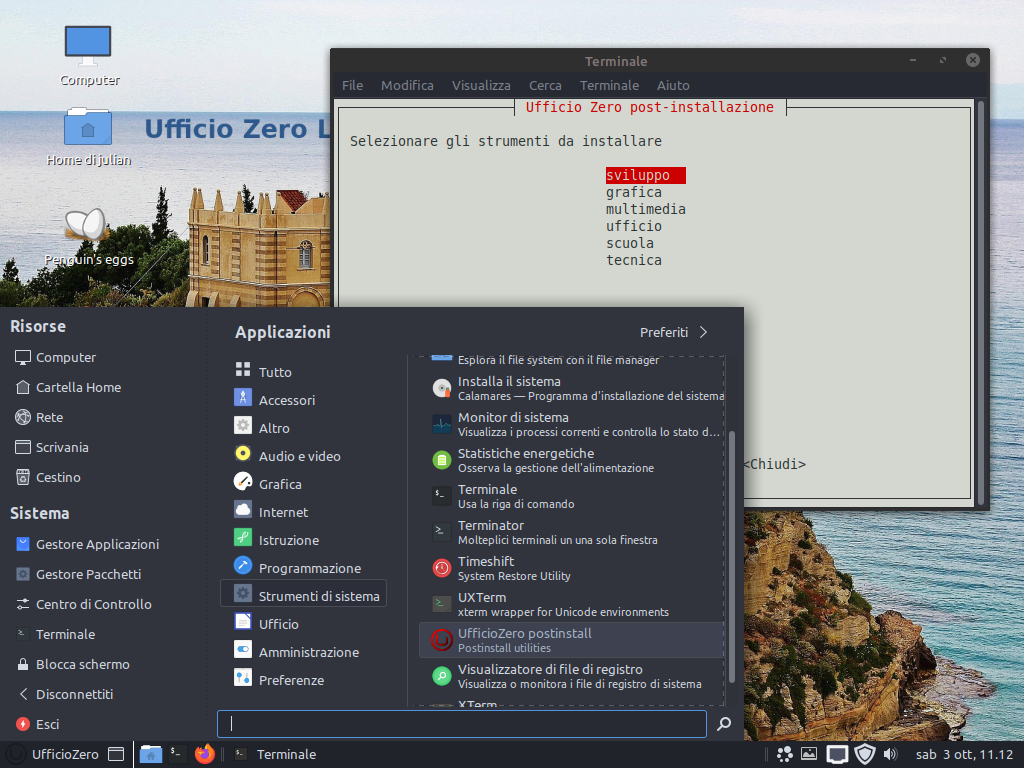This screenshot has width=1024, height=768.
Task: Click Disconnettiti
Action: pos(65,694)
